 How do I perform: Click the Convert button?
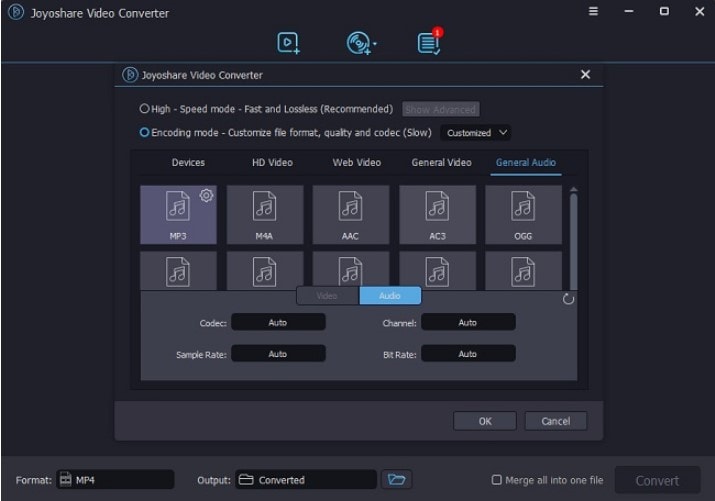pos(657,480)
